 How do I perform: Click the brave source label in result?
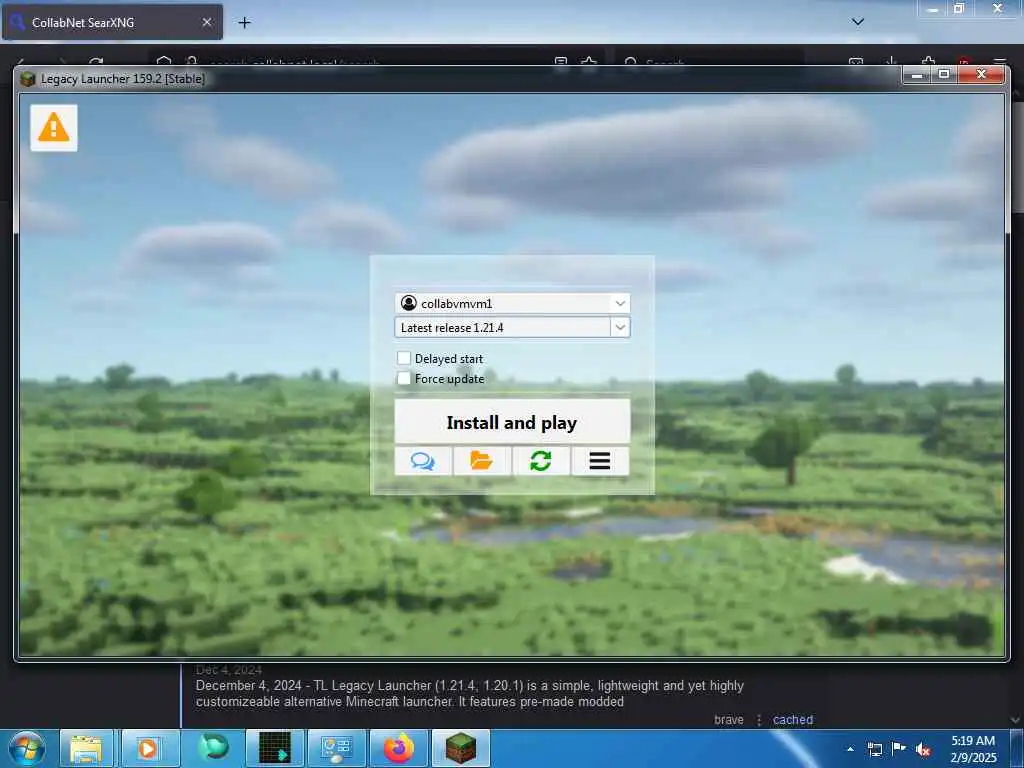pyautogui.click(x=729, y=720)
